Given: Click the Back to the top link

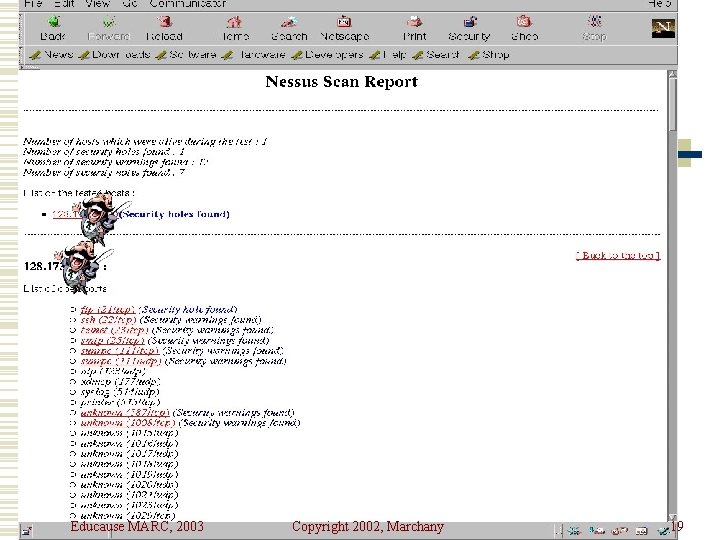Looking at the screenshot, I should [x=618, y=255].
